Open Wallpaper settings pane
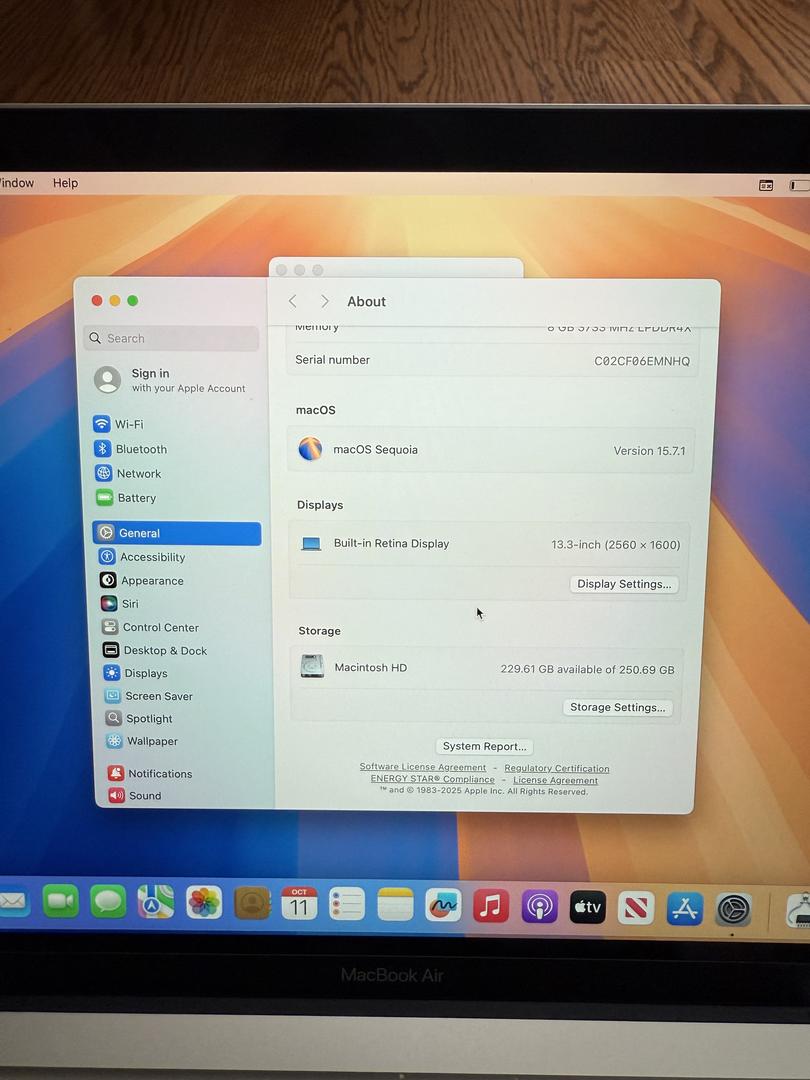This screenshot has height=1080, width=810. click(x=152, y=741)
